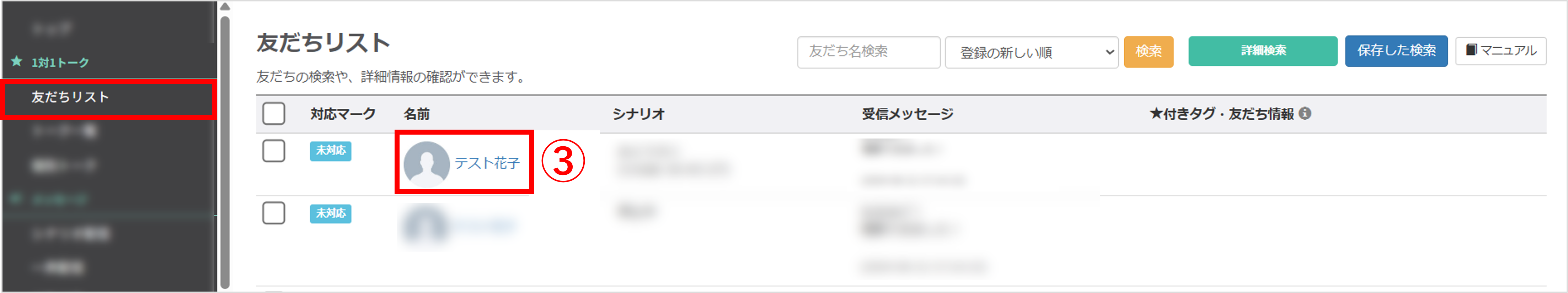Click the info icon next to 友だち情報
Viewport: 1568px width, 293px height.
click(x=1305, y=114)
